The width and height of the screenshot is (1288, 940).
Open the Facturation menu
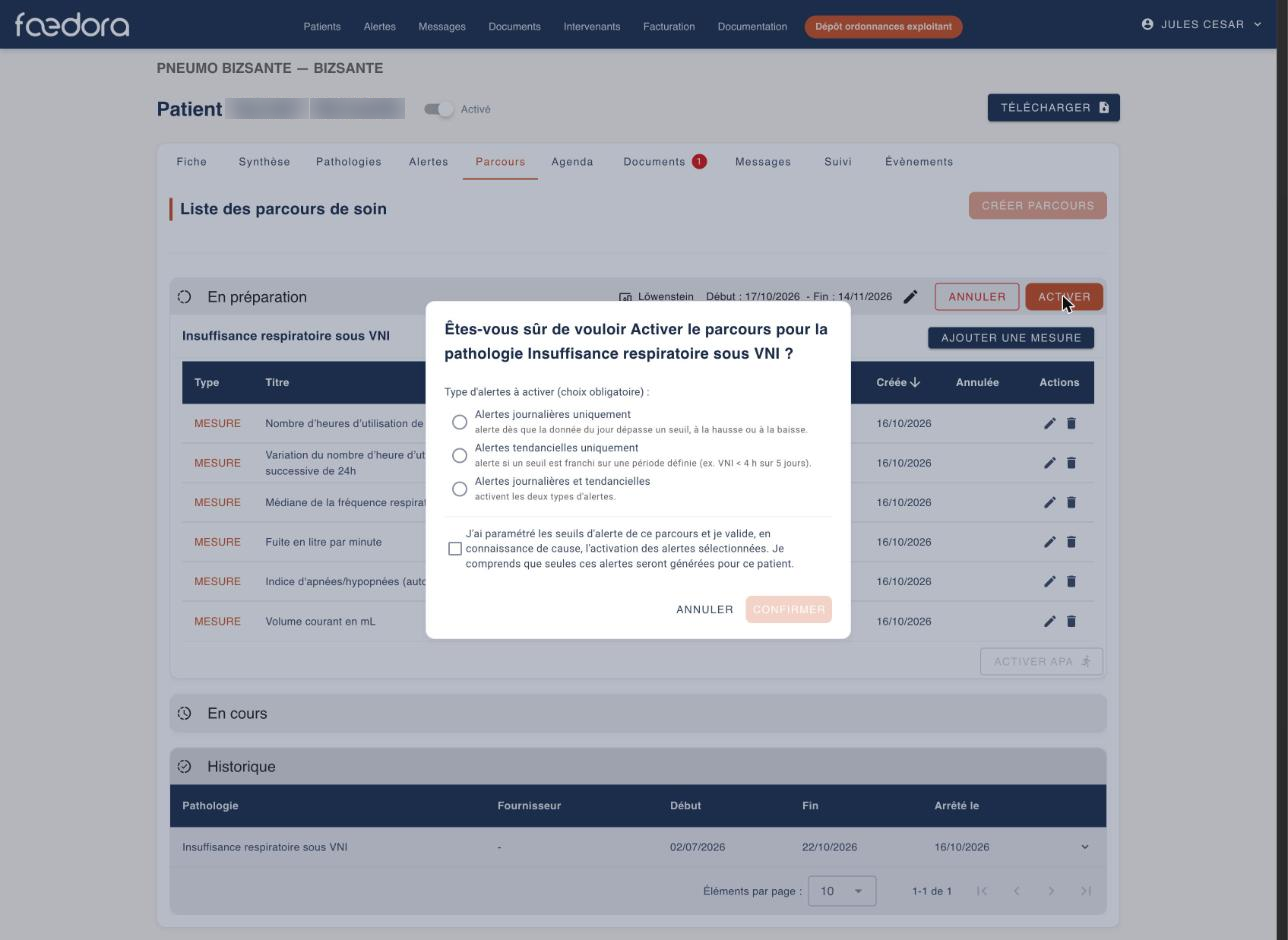coord(669,26)
